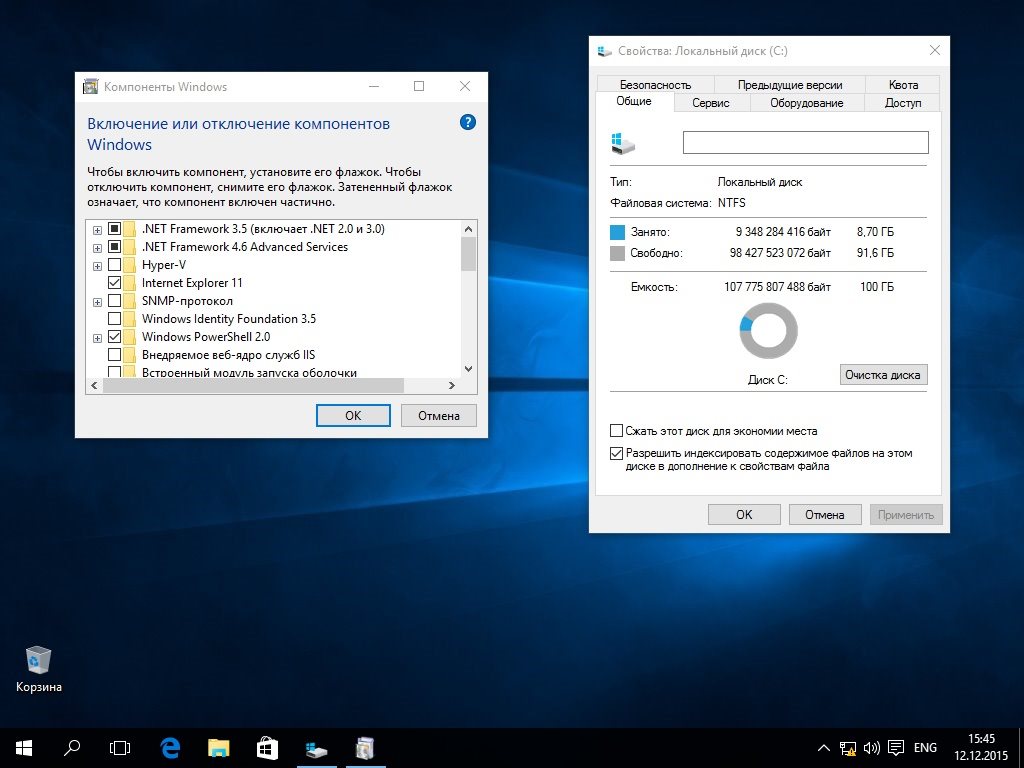Image resolution: width=1024 pixels, height=768 pixels.
Task: Click the drive icon in properties title bar
Action: tap(605, 51)
